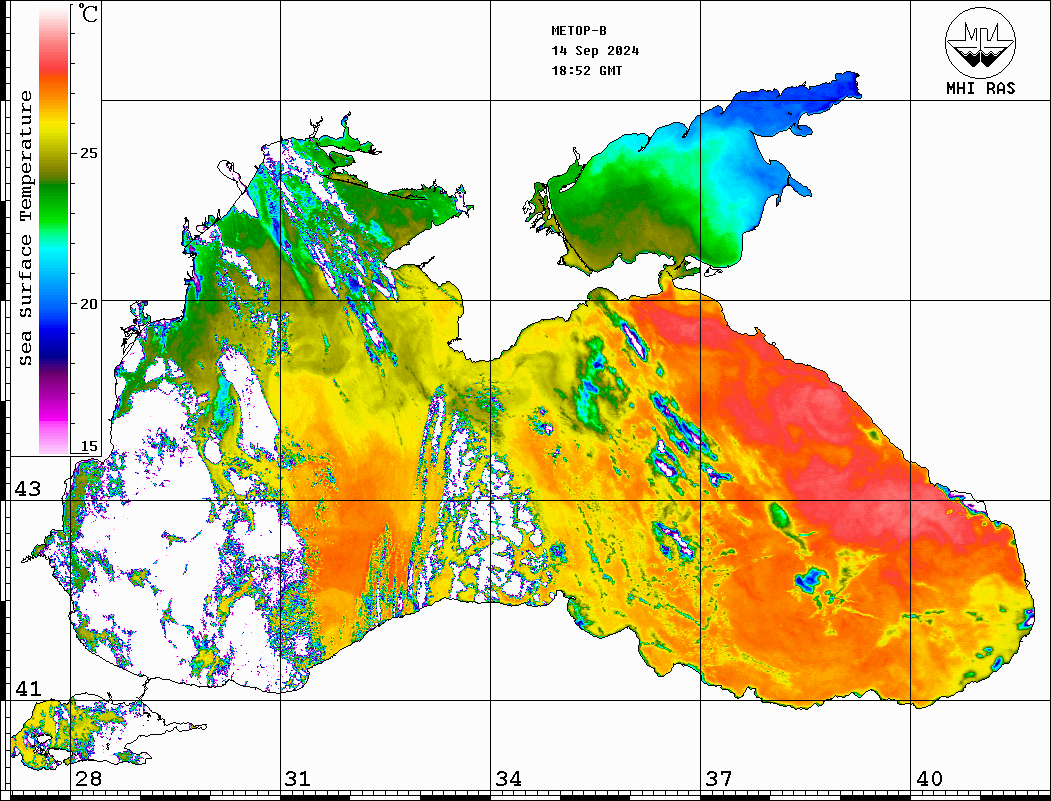Click longitude label 40
The height and width of the screenshot is (801, 1051).
[x=929, y=778]
